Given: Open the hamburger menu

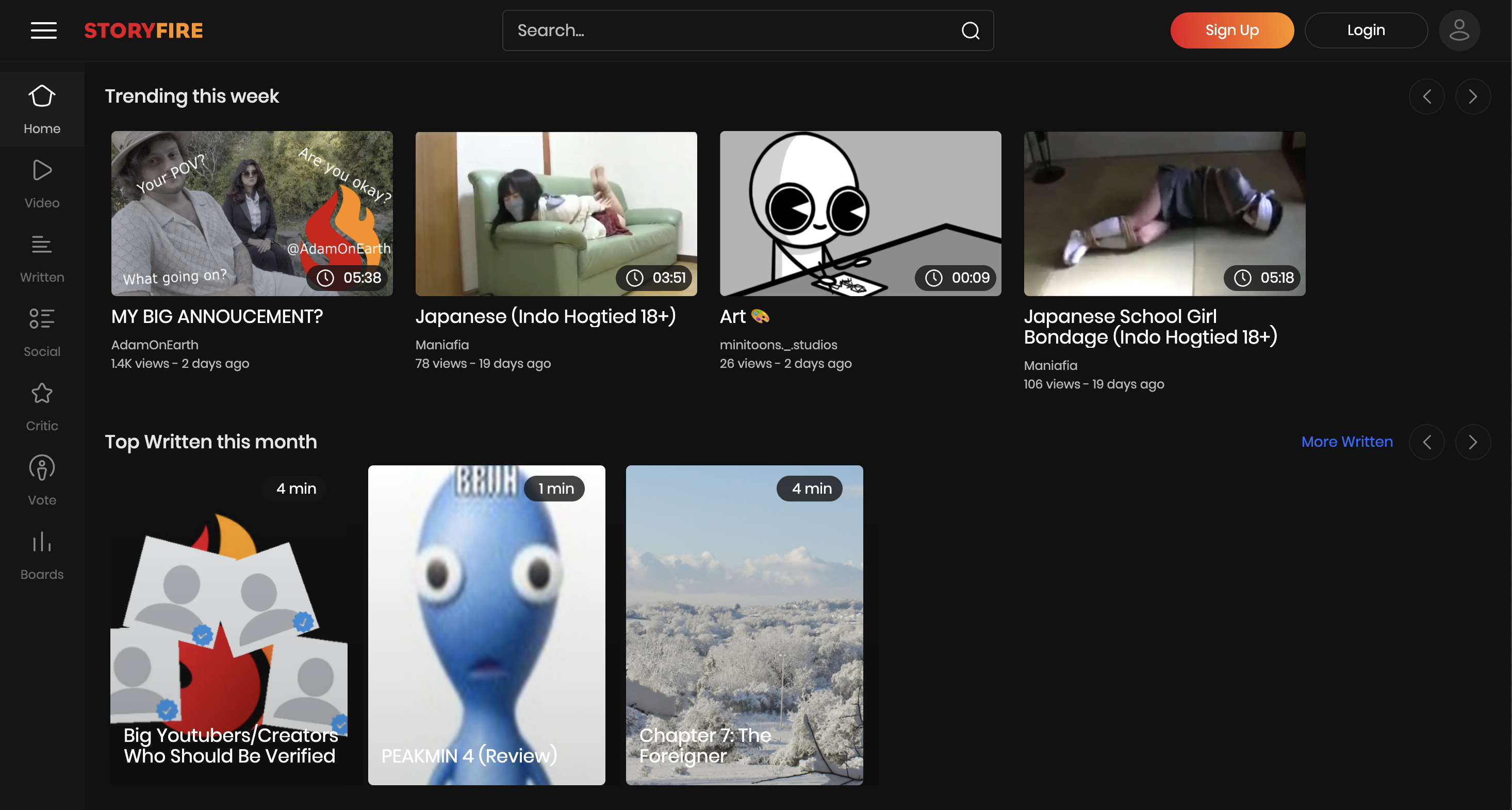Looking at the screenshot, I should click(x=43, y=30).
